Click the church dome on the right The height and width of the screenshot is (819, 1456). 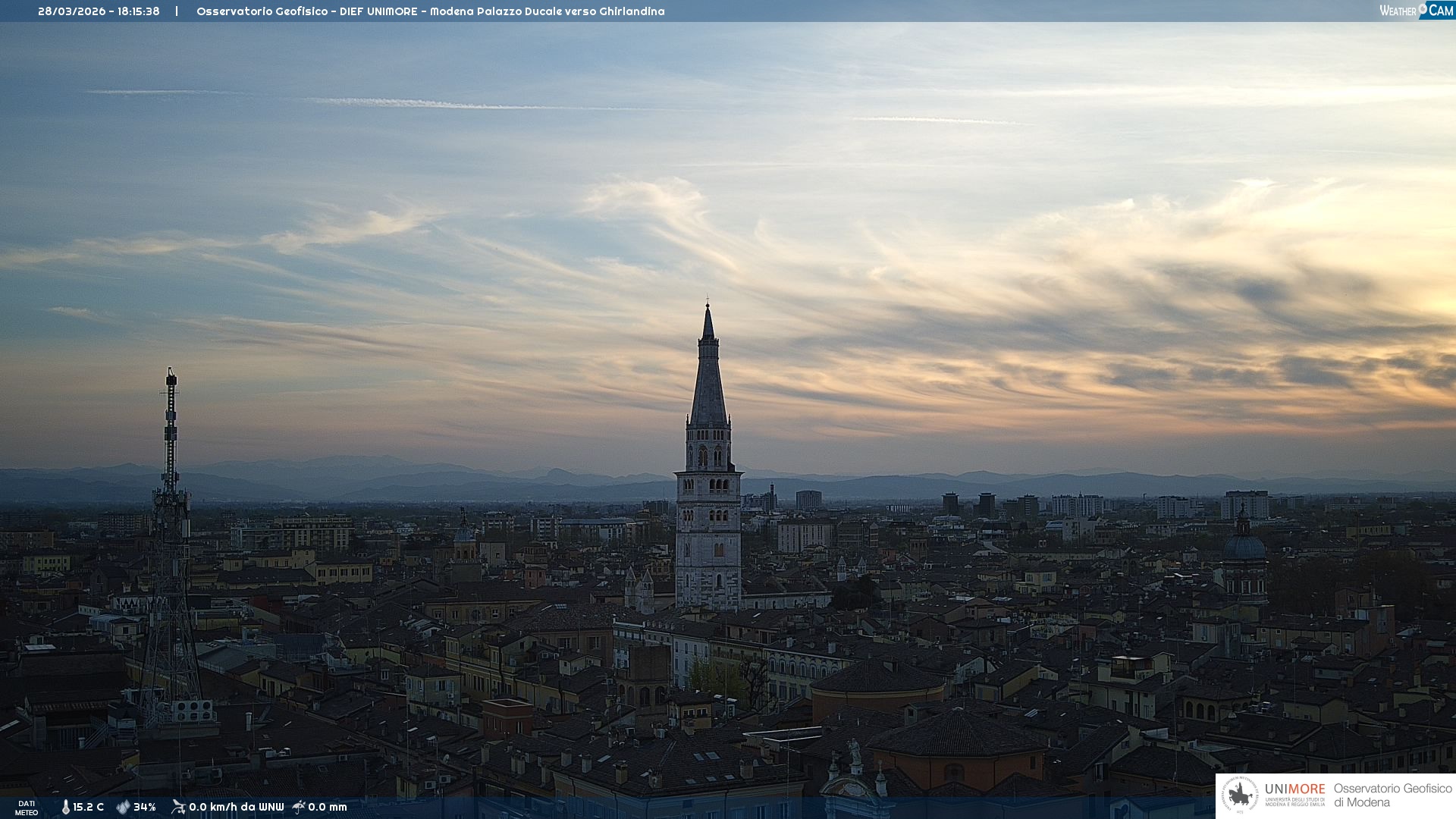[x=1244, y=546]
